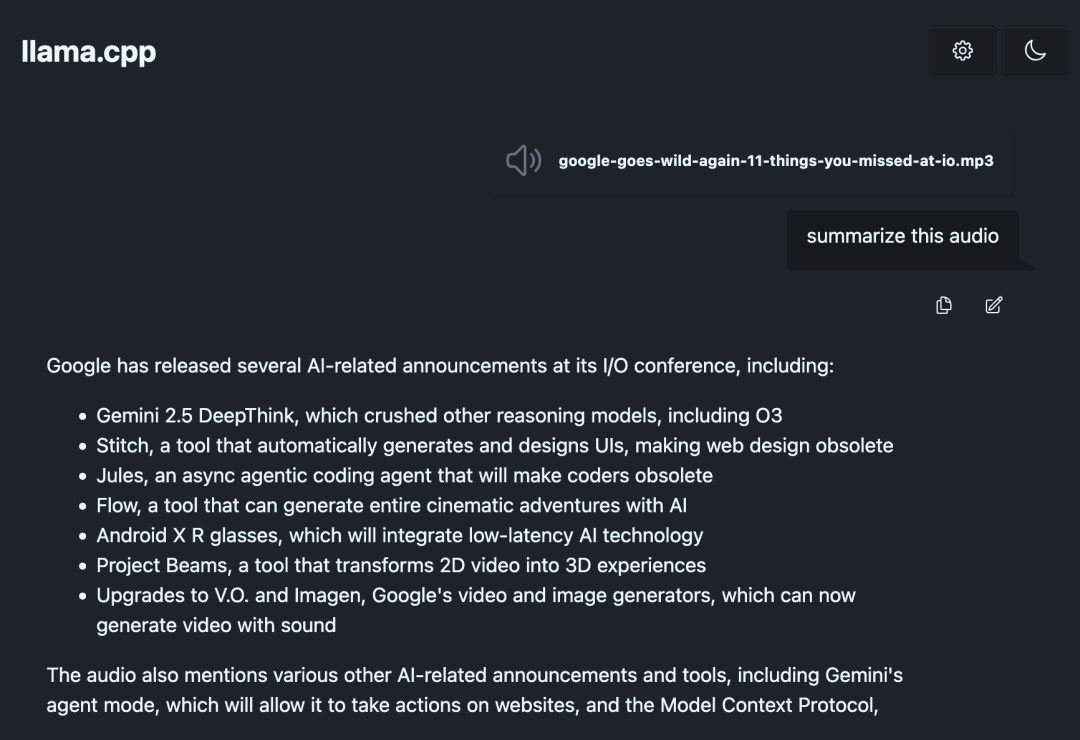Click the Upgrades to V.O. and Imagen bullet
Image resolution: width=1080 pixels, height=740 pixels.
coord(475,610)
